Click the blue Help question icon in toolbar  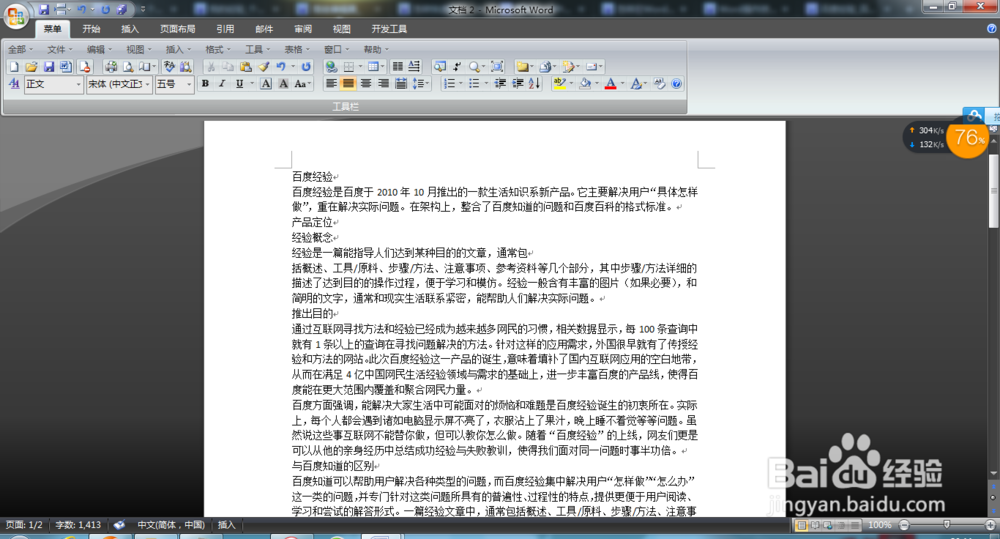tap(677, 84)
